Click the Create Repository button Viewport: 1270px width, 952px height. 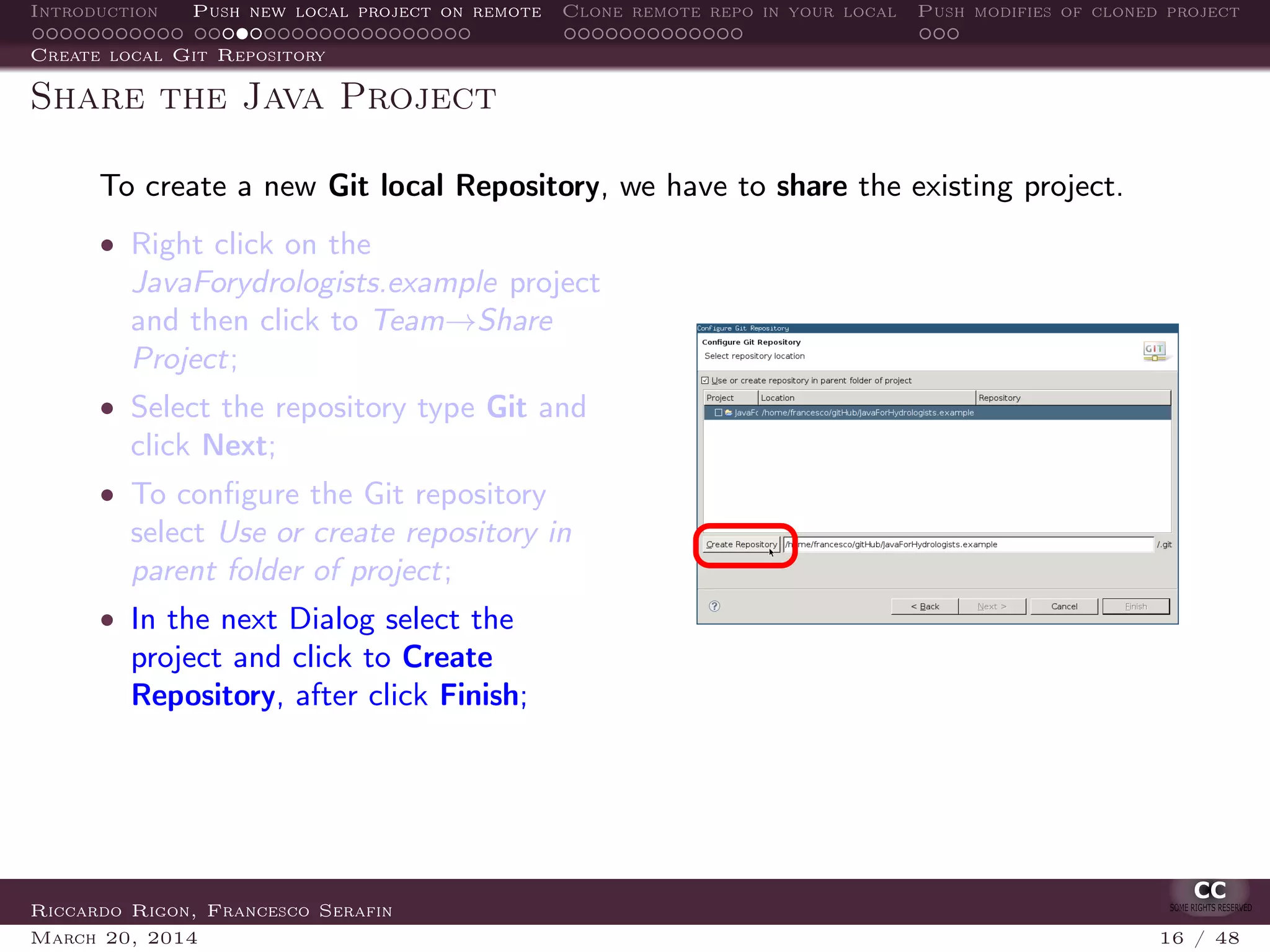tap(741, 544)
